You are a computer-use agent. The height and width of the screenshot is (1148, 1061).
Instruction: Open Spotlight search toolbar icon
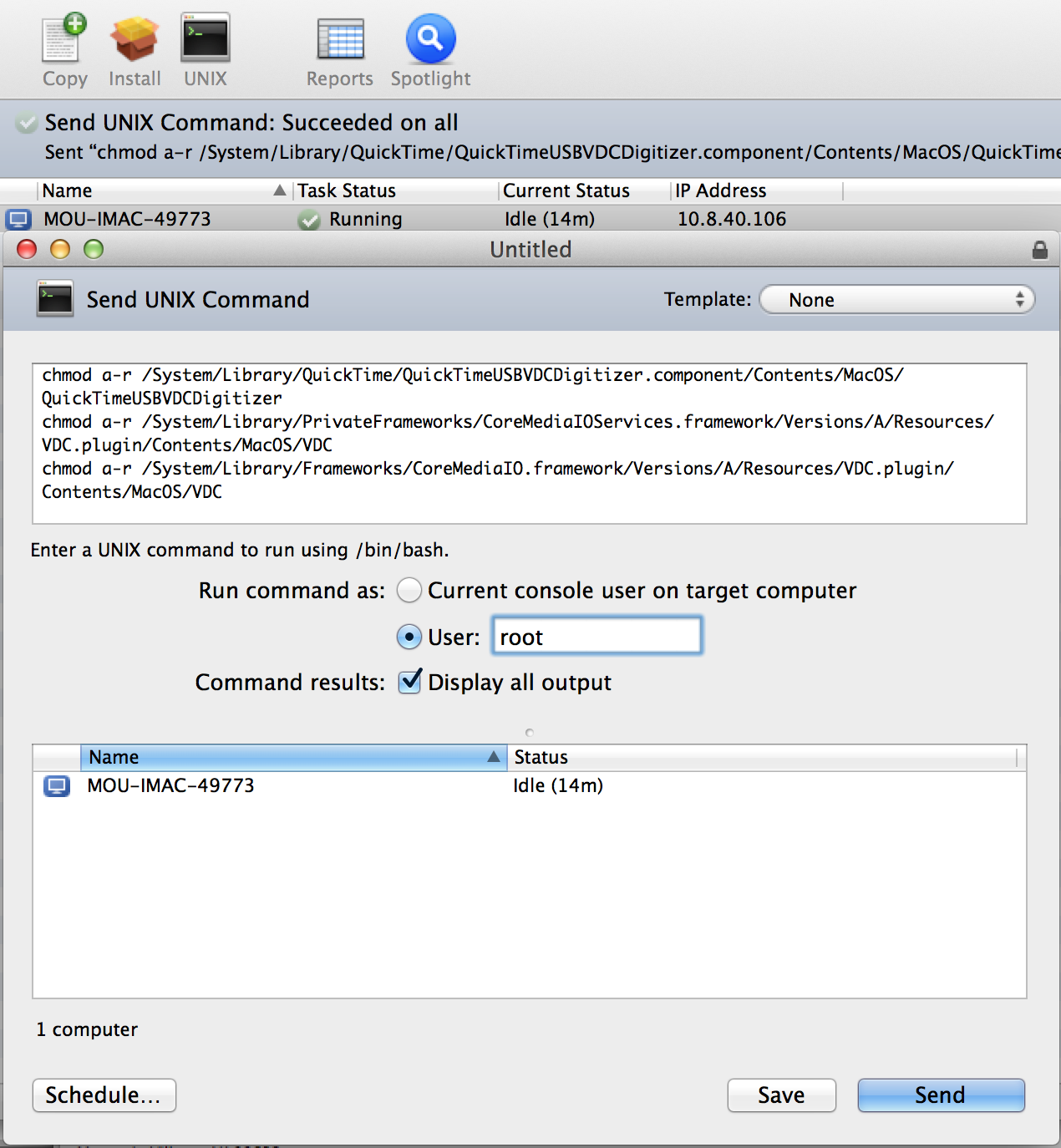[429, 39]
